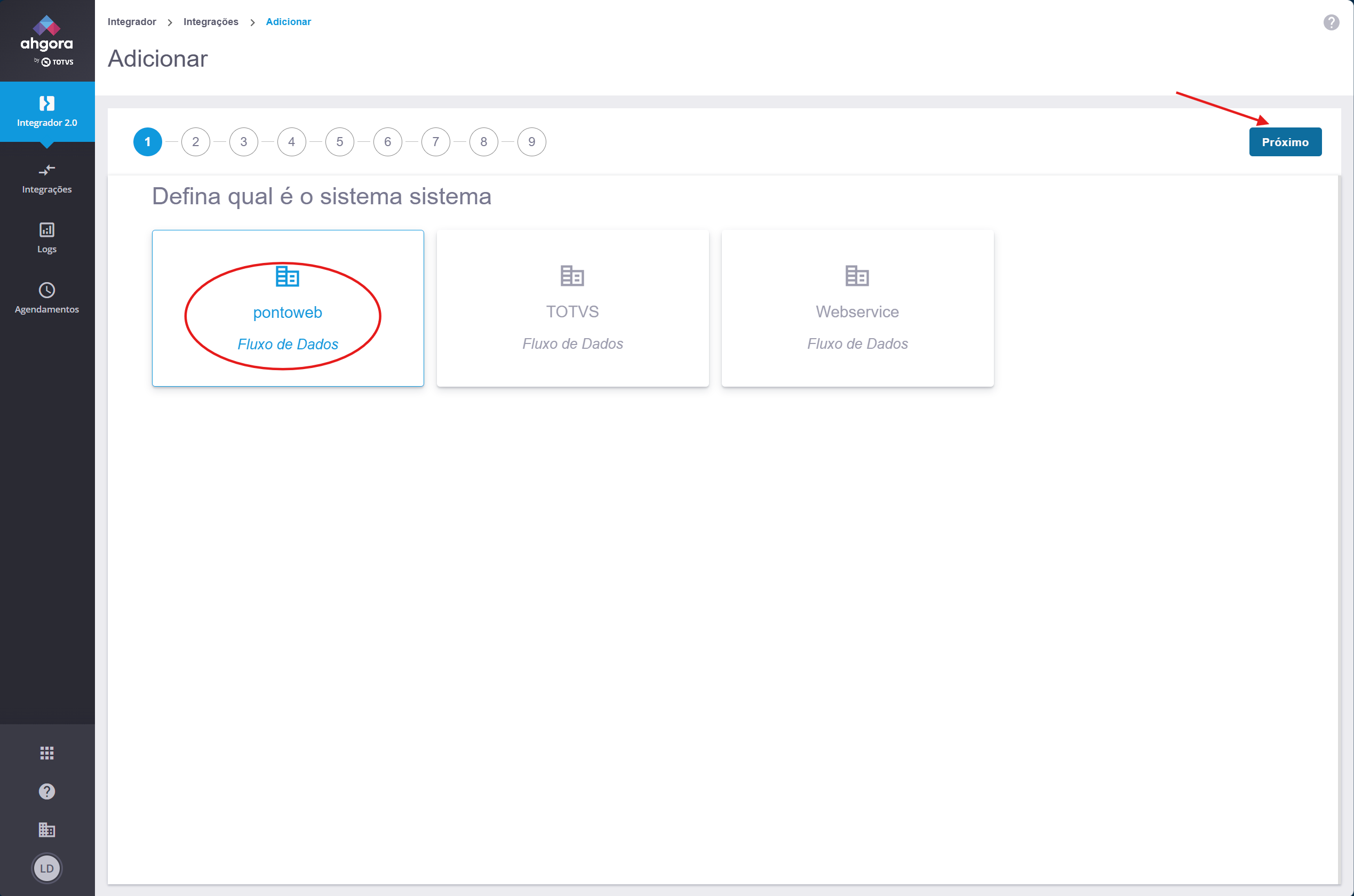
Task: Open Agendamentos clock icon
Action: (x=47, y=290)
